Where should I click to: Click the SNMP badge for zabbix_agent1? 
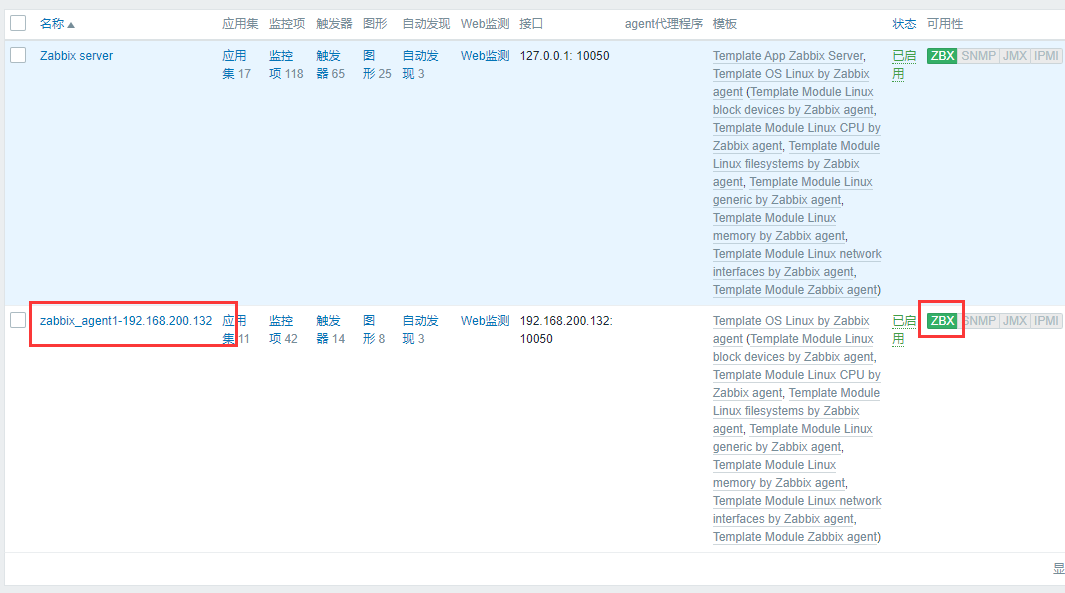pyautogui.click(x=978, y=321)
